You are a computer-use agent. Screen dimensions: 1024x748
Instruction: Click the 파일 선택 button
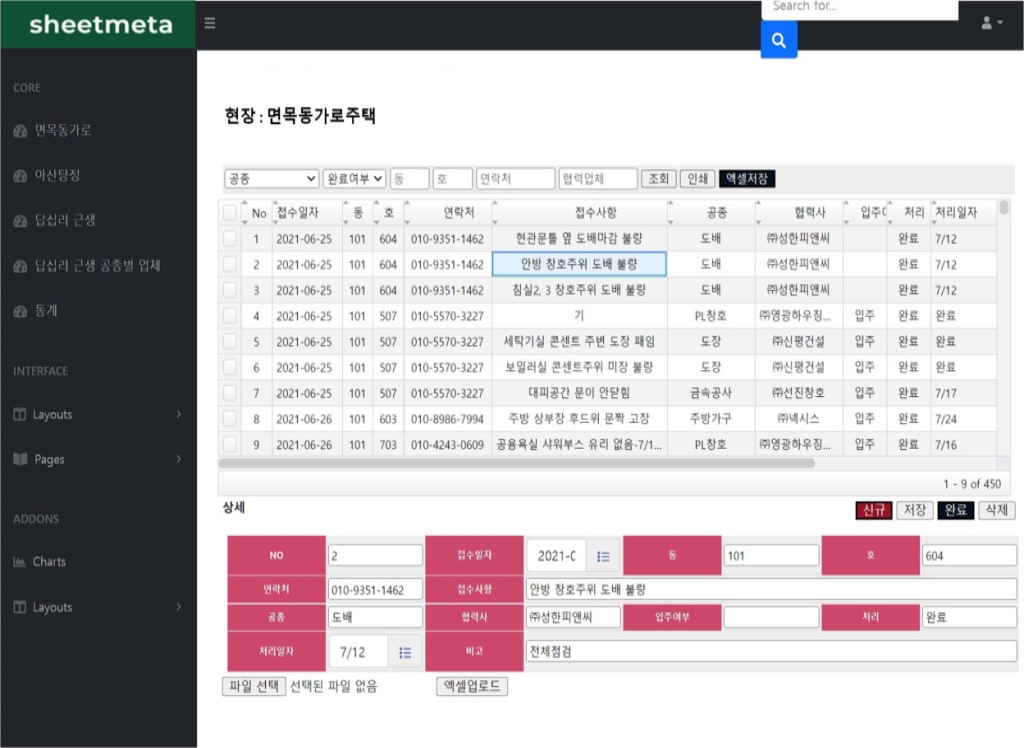(x=254, y=687)
